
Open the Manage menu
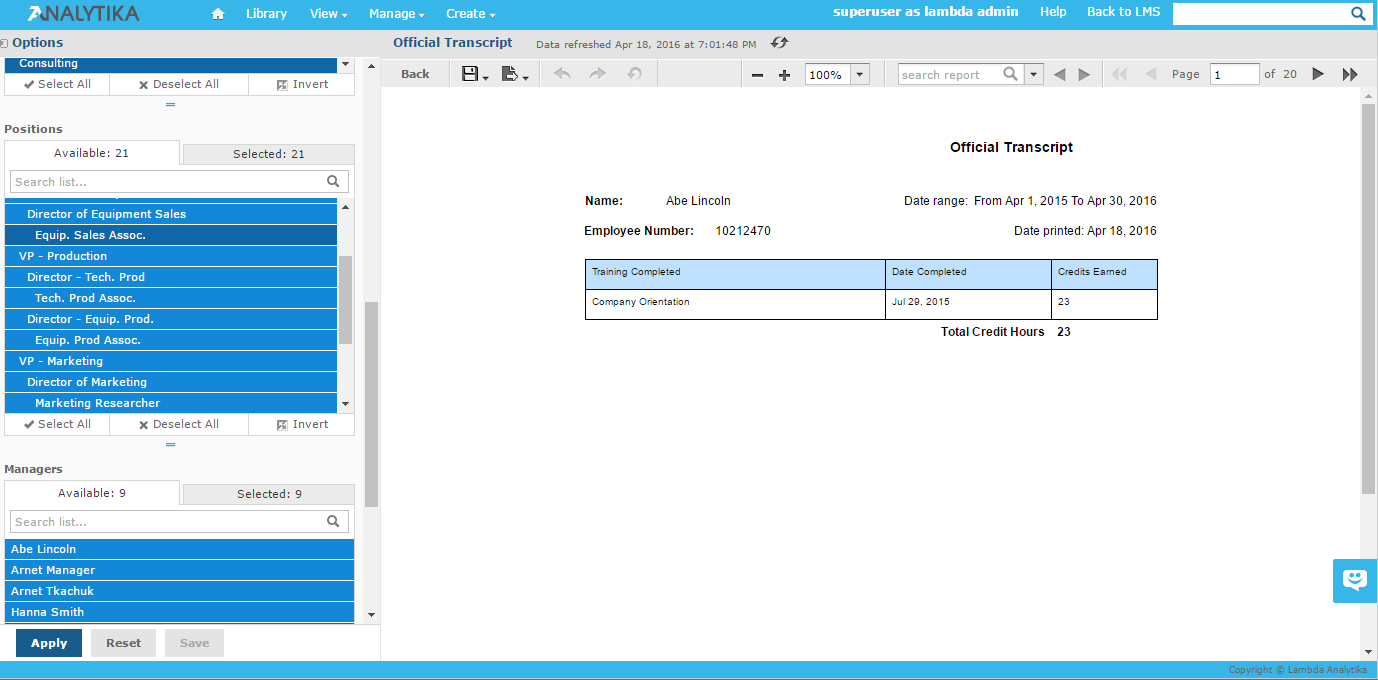click(x=396, y=14)
